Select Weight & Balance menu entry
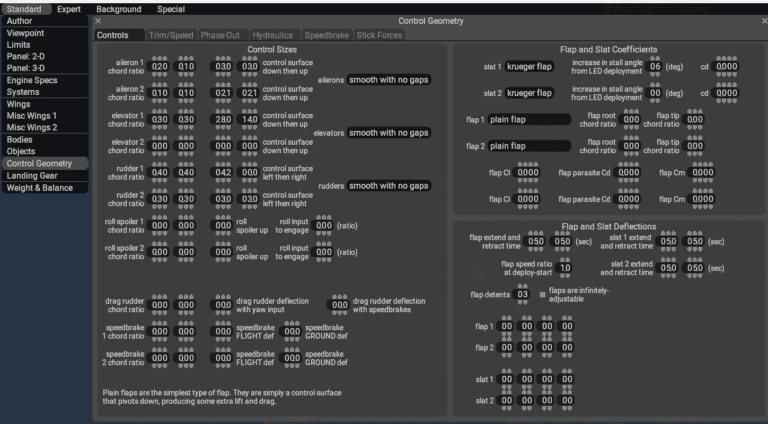This screenshot has width=768, height=424. [40, 188]
